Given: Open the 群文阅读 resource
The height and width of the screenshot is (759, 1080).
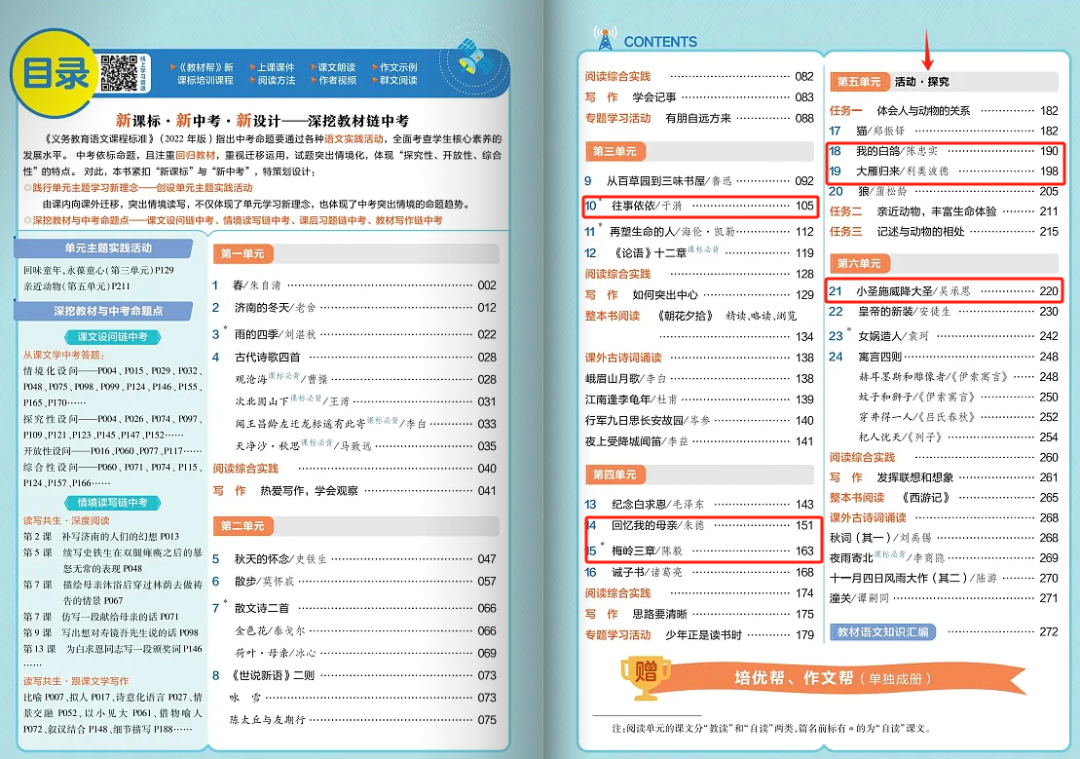Looking at the screenshot, I should pos(398,82).
